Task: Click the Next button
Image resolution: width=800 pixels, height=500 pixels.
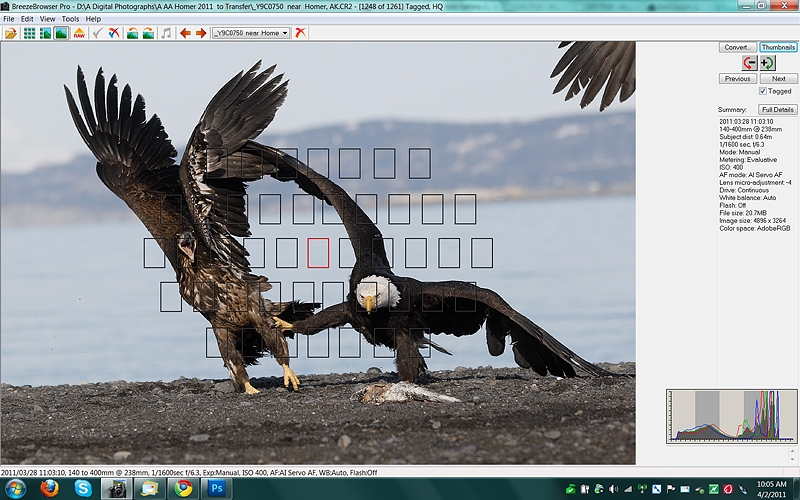Action: (779, 79)
